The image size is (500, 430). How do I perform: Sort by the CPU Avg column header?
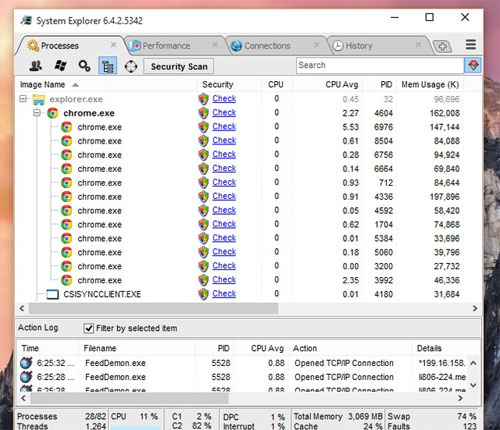(x=342, y=85)
